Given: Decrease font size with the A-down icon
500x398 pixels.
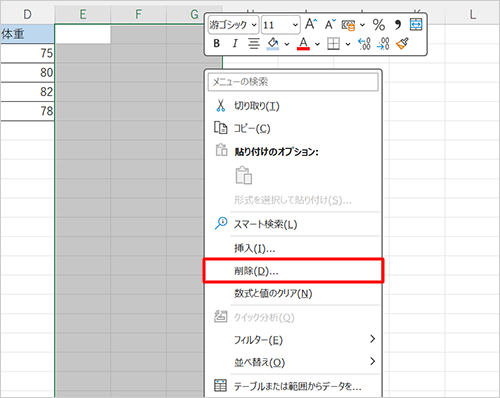Looking at the screenshot, I should click(x=330, y=24).
